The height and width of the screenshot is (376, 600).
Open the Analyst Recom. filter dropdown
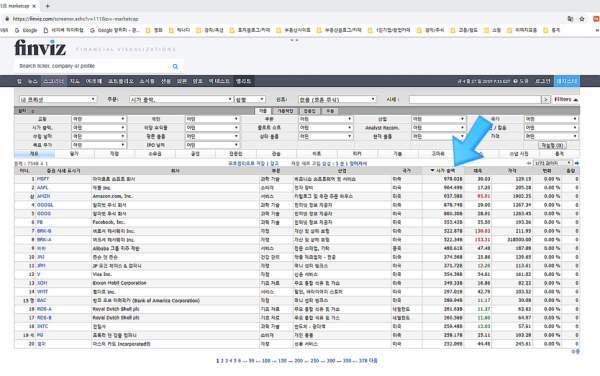click(x=439, y=128)
